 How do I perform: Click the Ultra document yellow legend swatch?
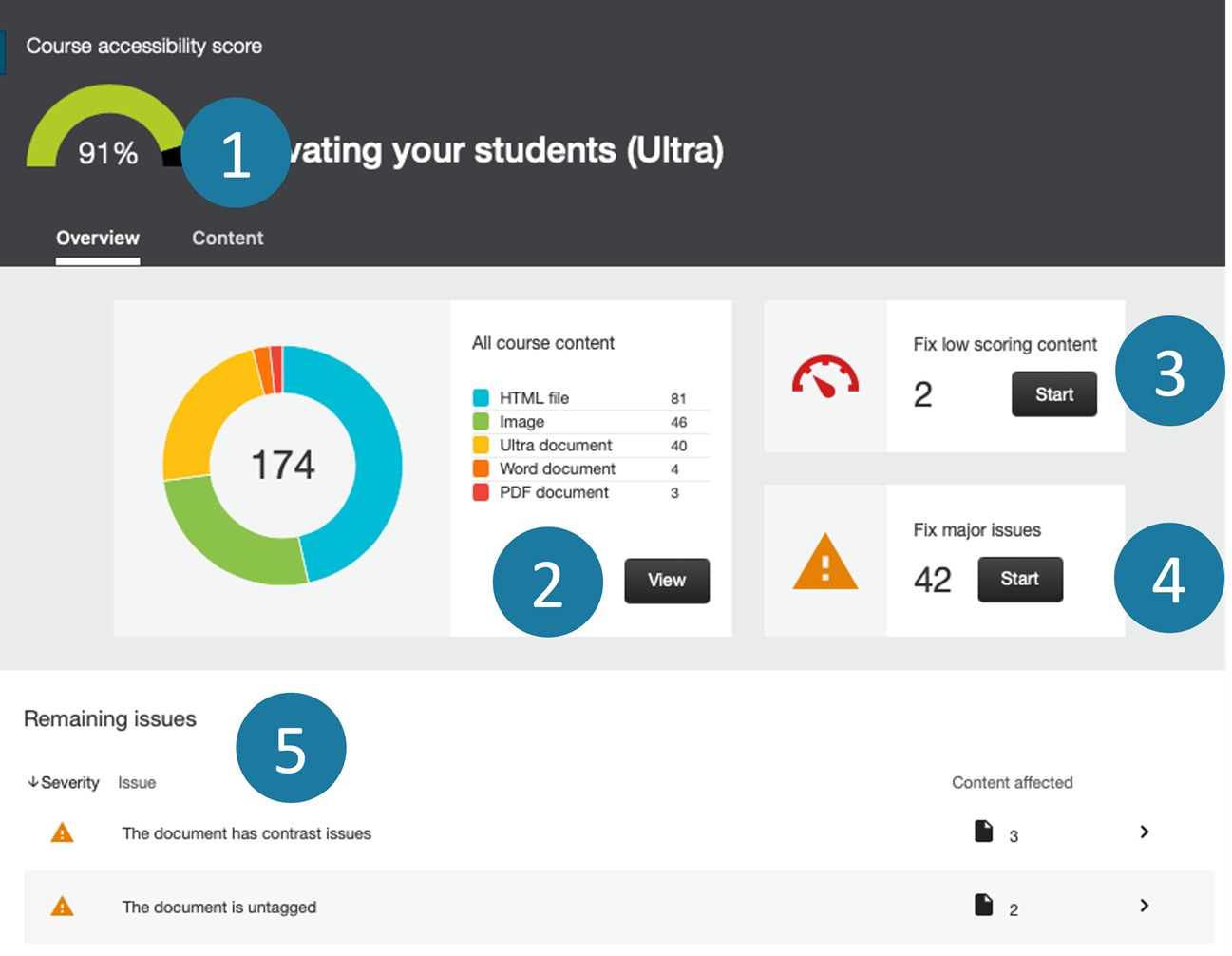(481, 446)
